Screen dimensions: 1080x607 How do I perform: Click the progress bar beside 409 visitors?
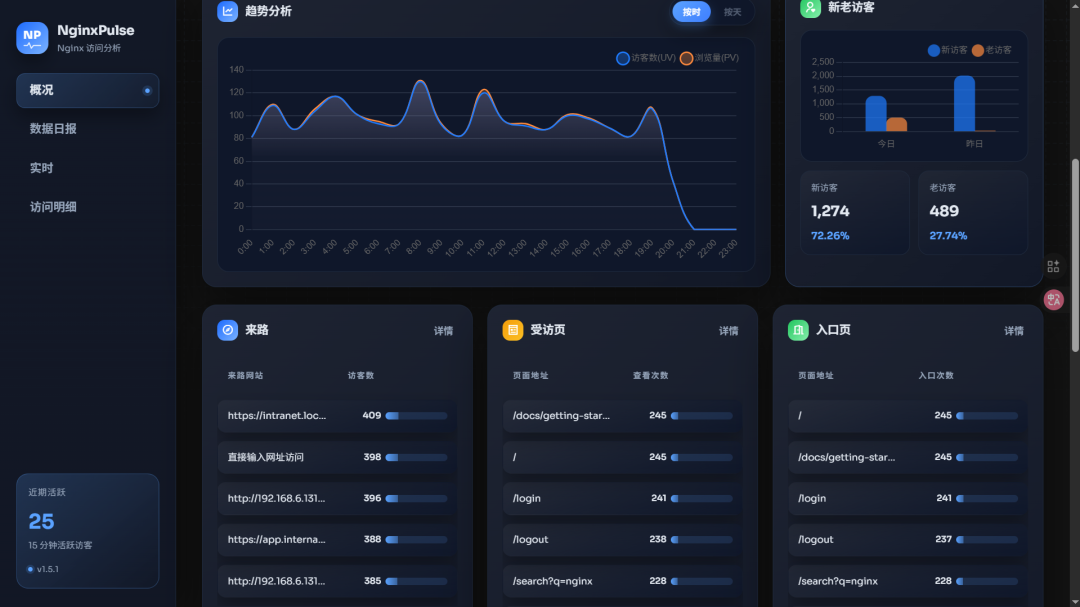[417, 416]
